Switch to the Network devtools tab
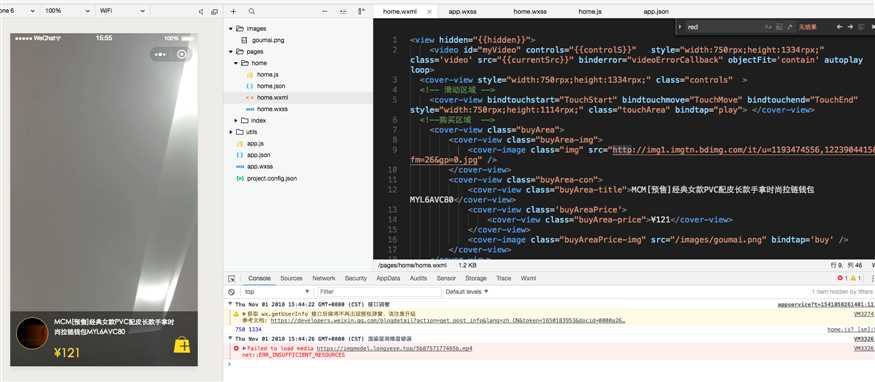875x382 pixels. tap(324, 278)
